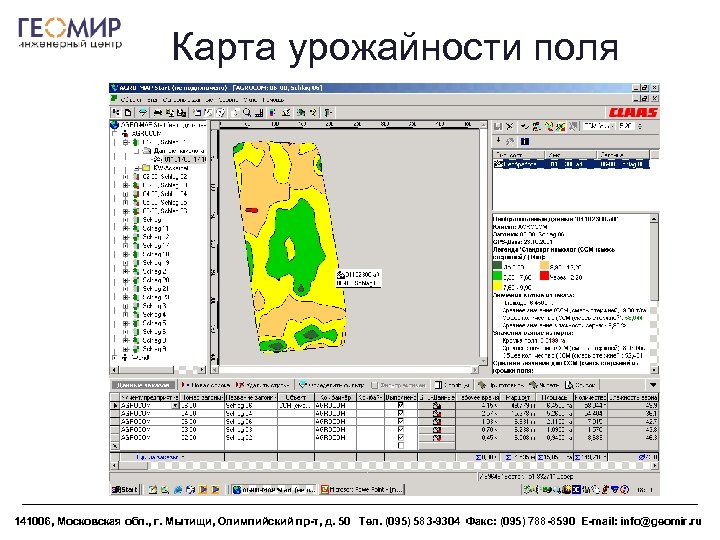Click the down-arrow icon in the right panel's lower row
Viewport: 720px width, 540px height.
point(498,141)
